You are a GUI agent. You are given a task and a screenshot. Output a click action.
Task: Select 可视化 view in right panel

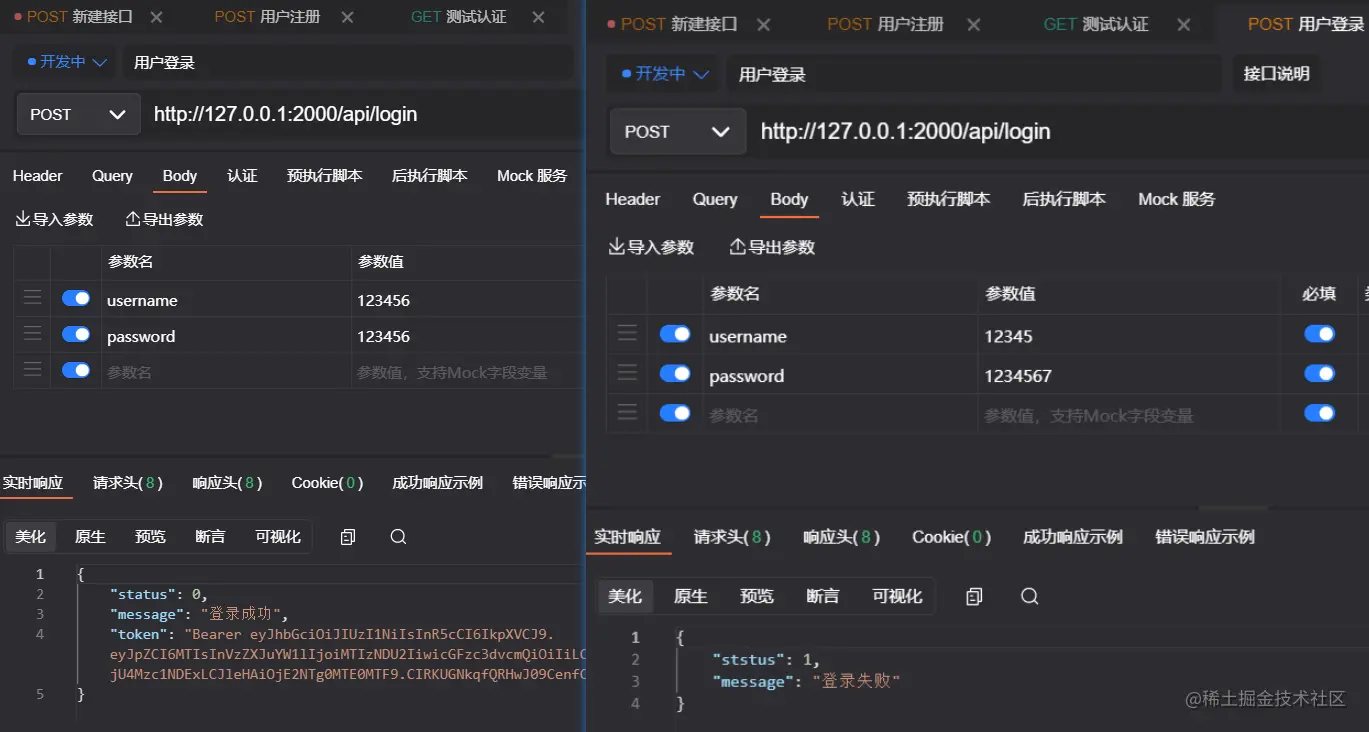coord(897,596)
